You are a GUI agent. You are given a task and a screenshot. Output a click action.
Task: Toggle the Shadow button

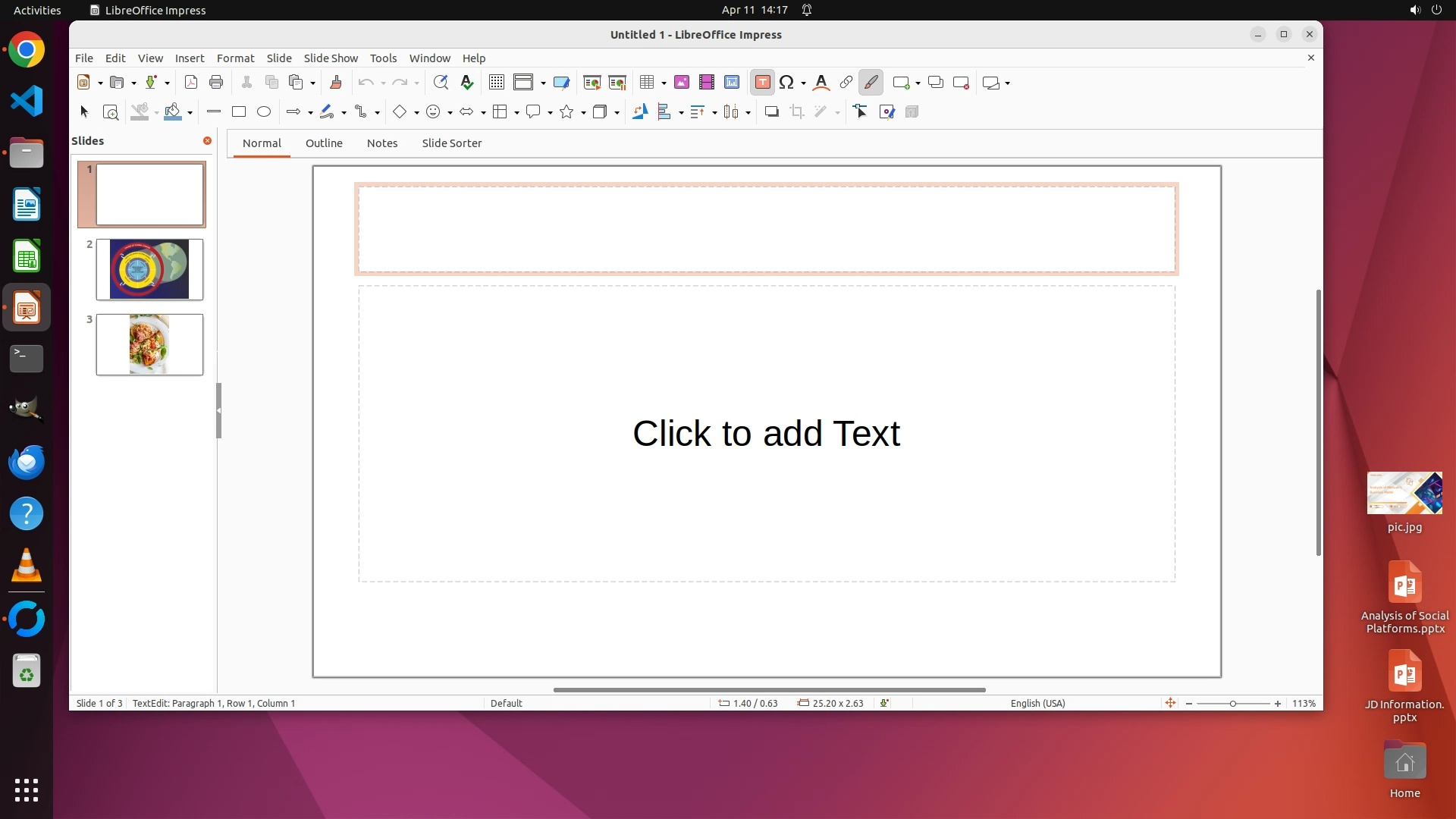click(771, 112)
